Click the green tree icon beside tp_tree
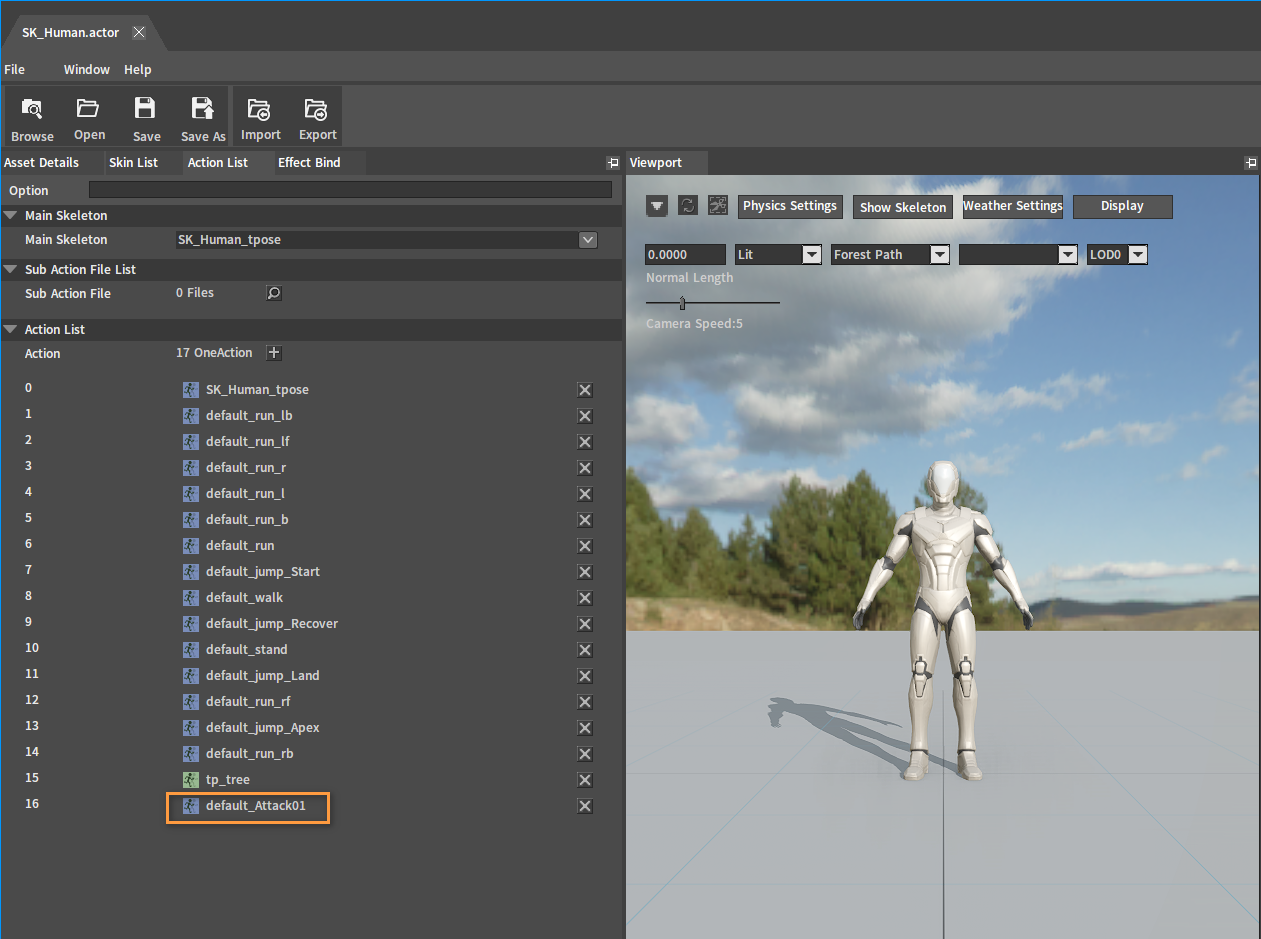1261x939 pixels. (191, 779)
